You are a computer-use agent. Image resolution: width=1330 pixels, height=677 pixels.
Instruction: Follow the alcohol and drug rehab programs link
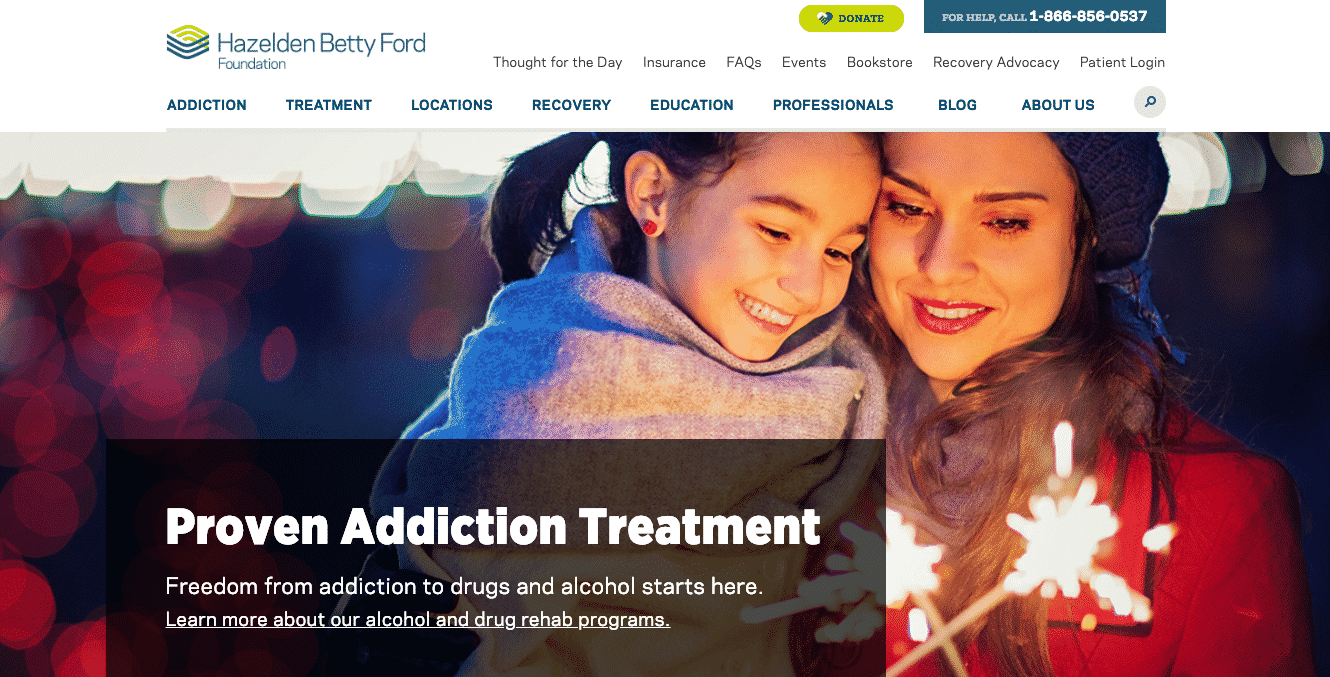click(418, 620)
